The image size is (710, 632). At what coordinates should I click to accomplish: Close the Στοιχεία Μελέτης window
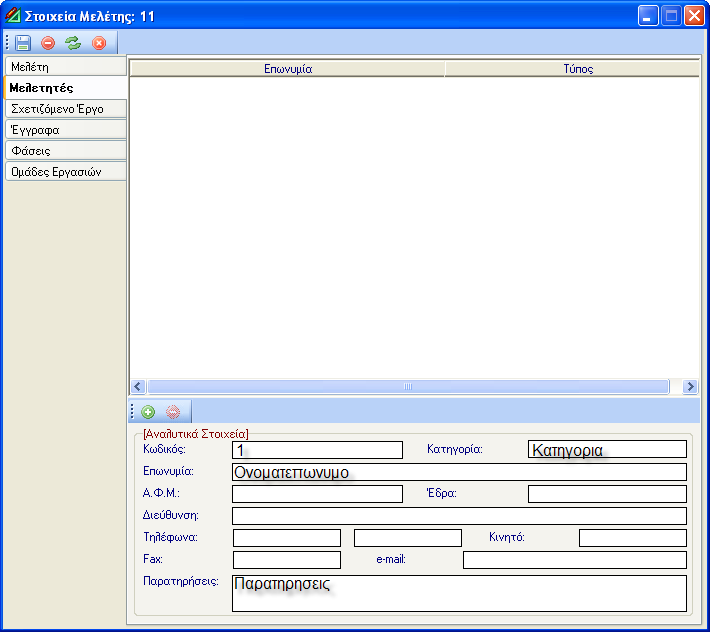[x=694, y=16]
